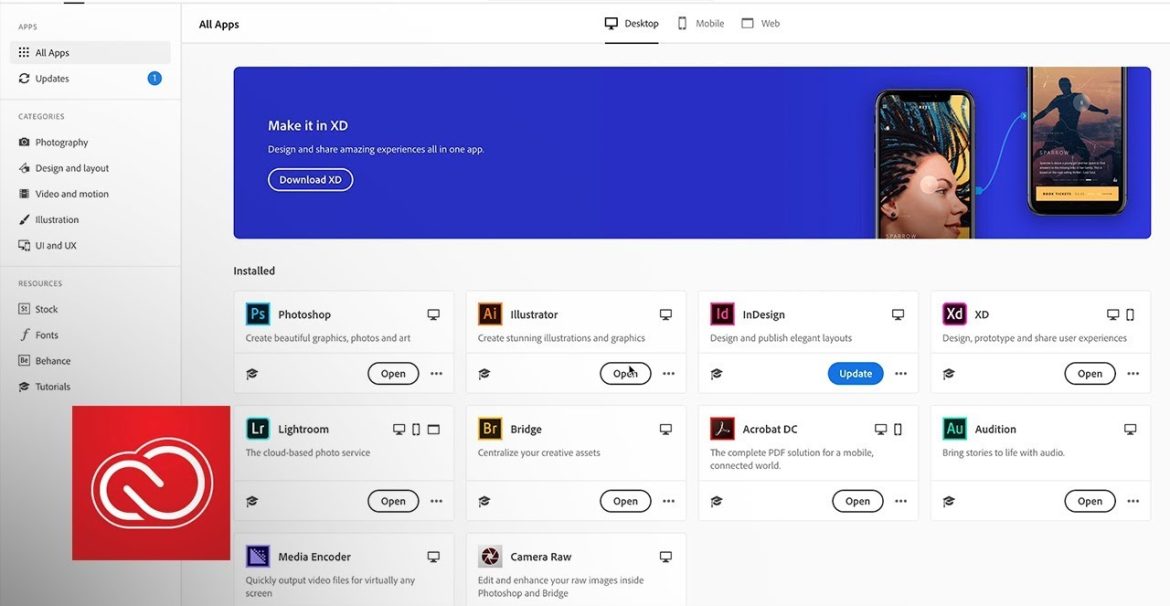
Task: Open more options menu for XD
Action: pyautogui.click(x=1133, y=374)
